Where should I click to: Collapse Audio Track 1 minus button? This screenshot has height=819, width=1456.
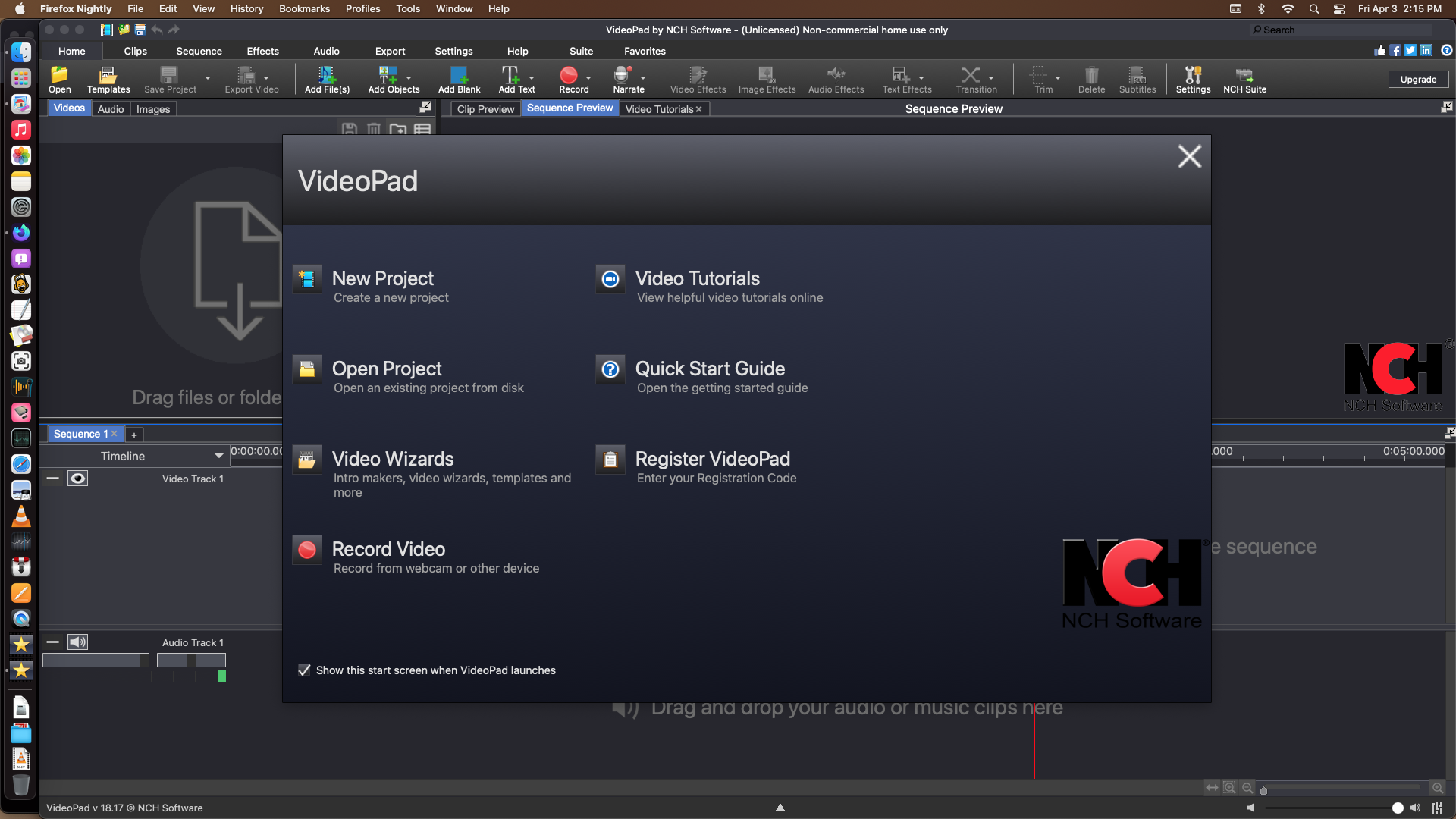52,642
